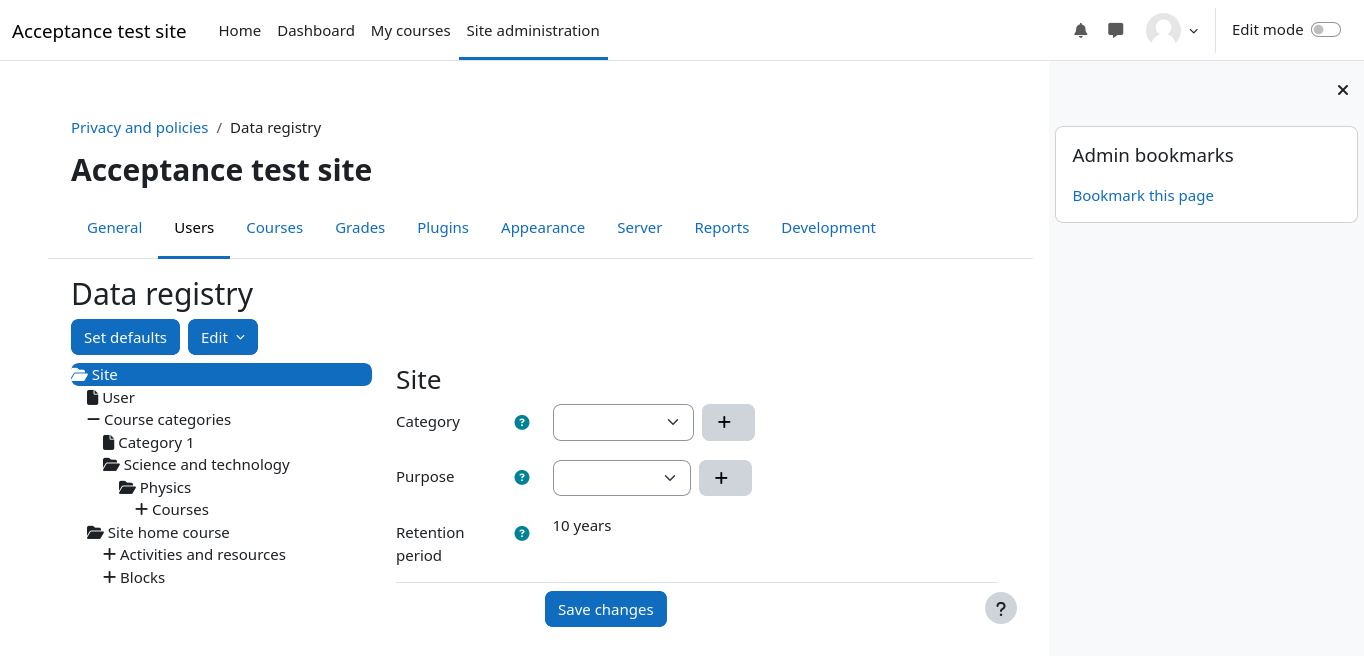Click the Retention period help icon

pyautogui.click(x=521, y=533)
